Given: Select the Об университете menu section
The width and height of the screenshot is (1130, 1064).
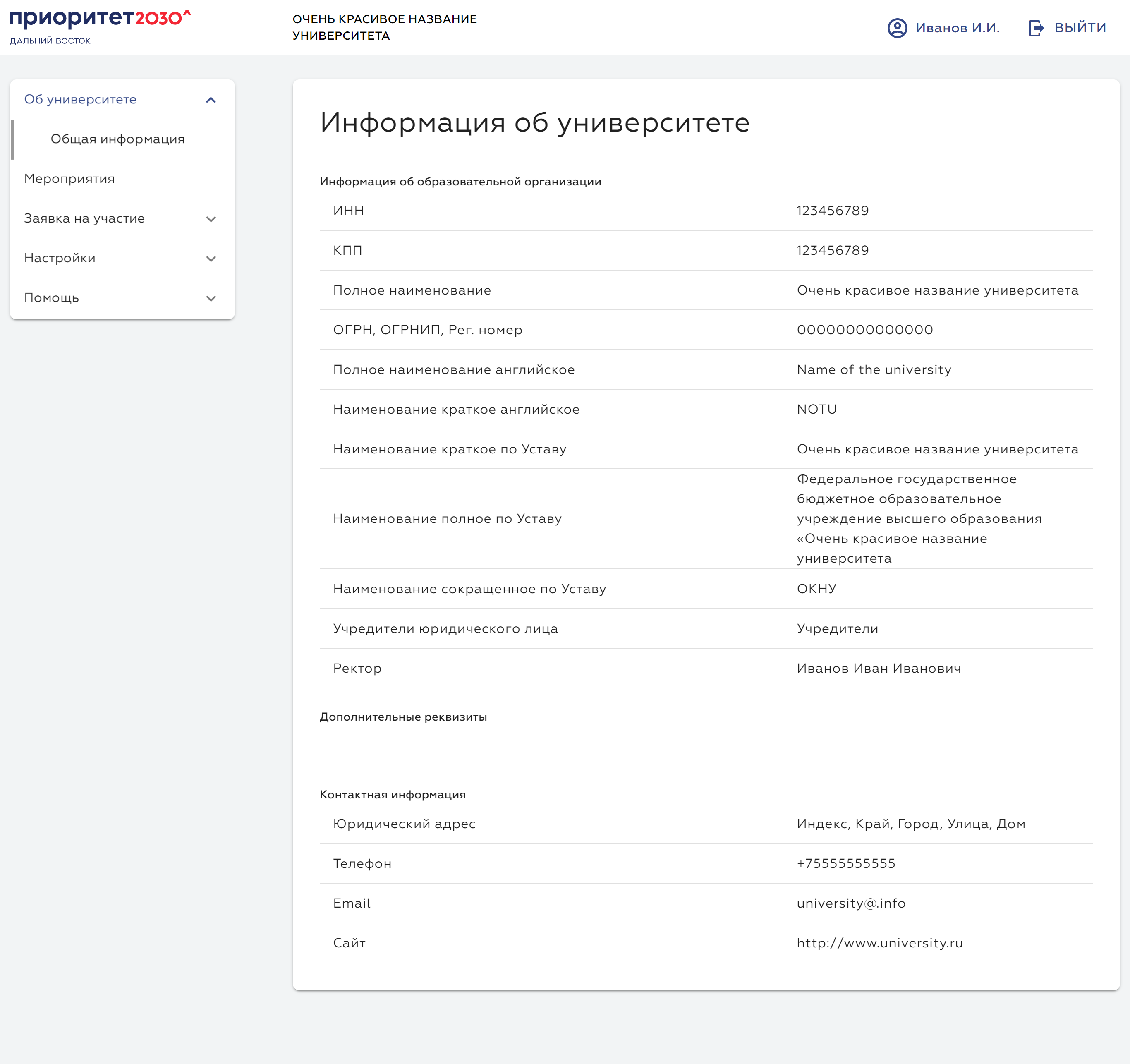Looking at the screenshot, I should [80, 99].
